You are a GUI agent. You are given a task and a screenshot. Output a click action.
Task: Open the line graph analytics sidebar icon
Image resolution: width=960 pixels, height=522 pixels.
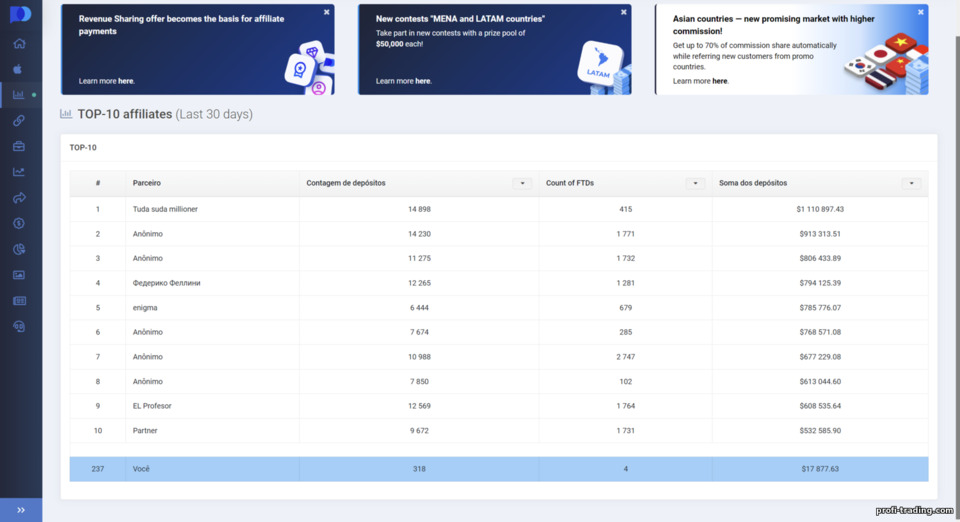pos(19,172)
